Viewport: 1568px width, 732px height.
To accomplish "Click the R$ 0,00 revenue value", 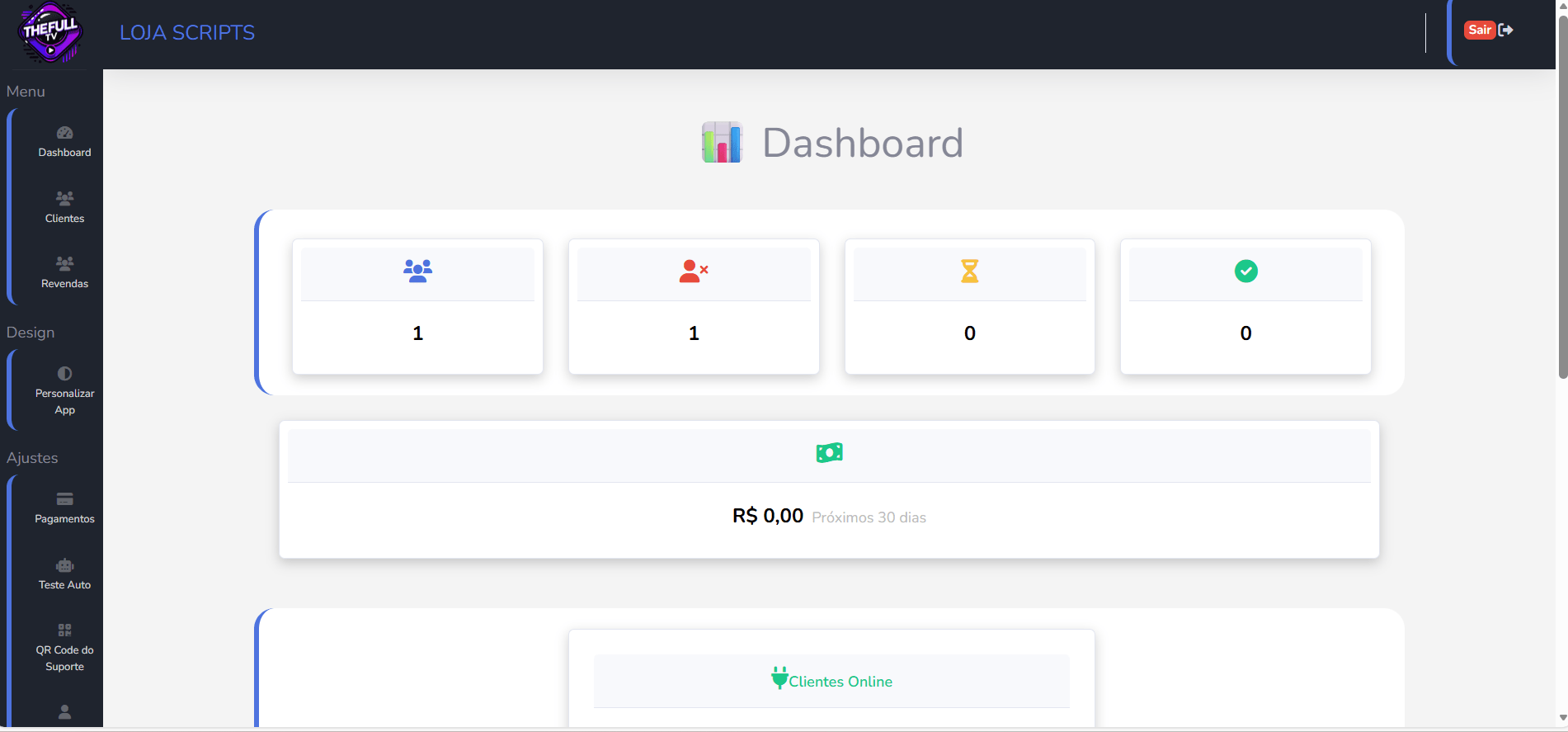I will (768, 516).
